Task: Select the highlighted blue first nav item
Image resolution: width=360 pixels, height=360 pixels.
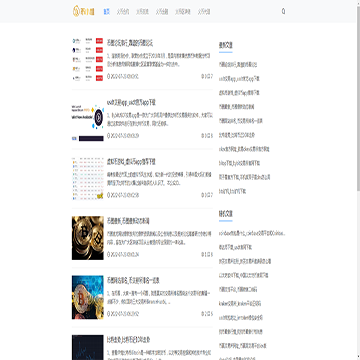Action: click(106, 12)
